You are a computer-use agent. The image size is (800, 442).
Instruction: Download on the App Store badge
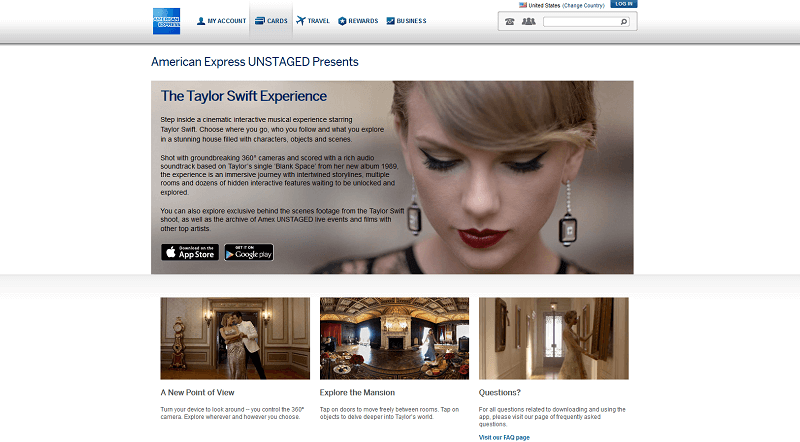click(x=190, y=252)
